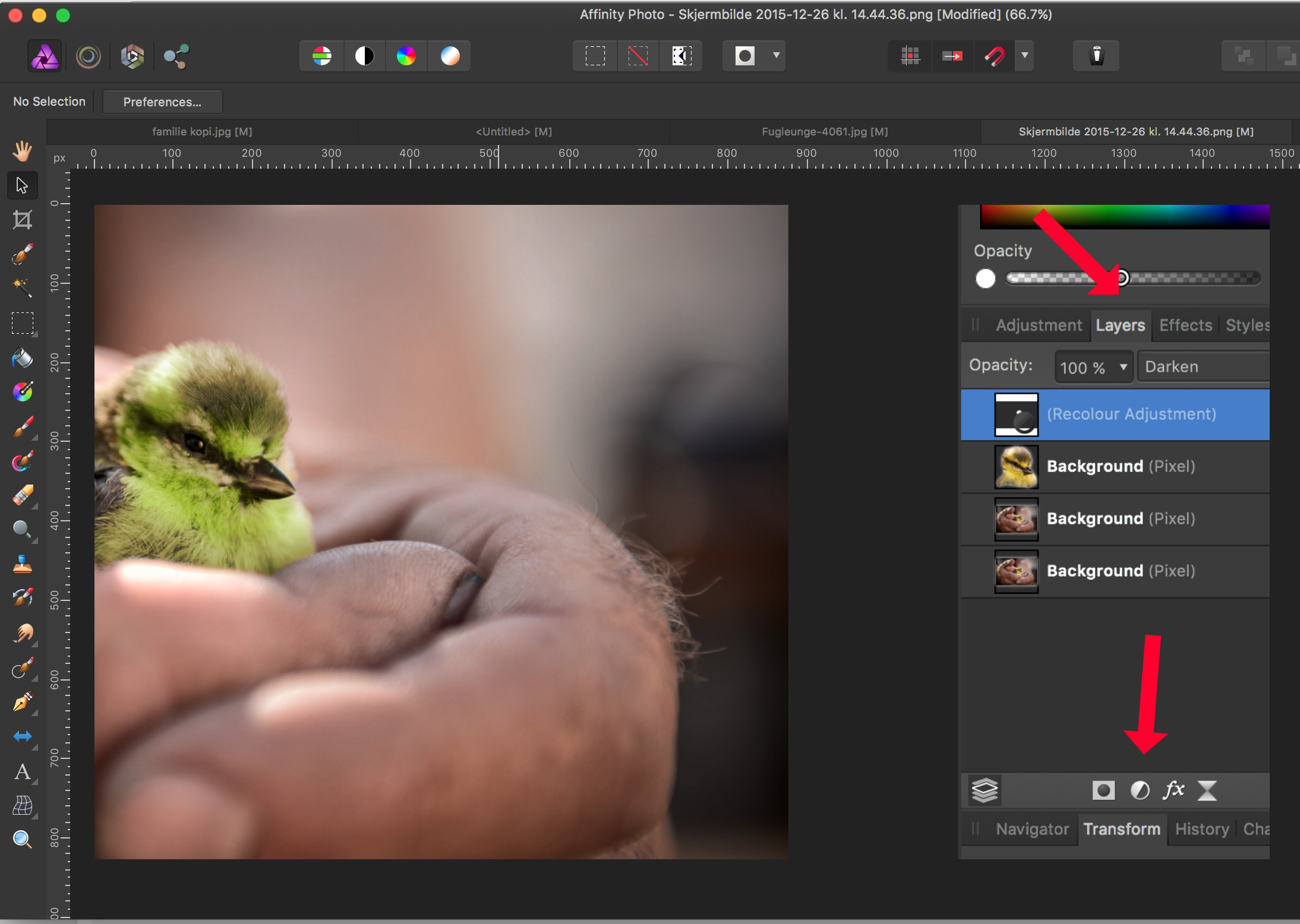Switch to the Fugleunge-4061.jpg document tab
The height and width of the screenshot is (924, 1300).
(824, 131)
